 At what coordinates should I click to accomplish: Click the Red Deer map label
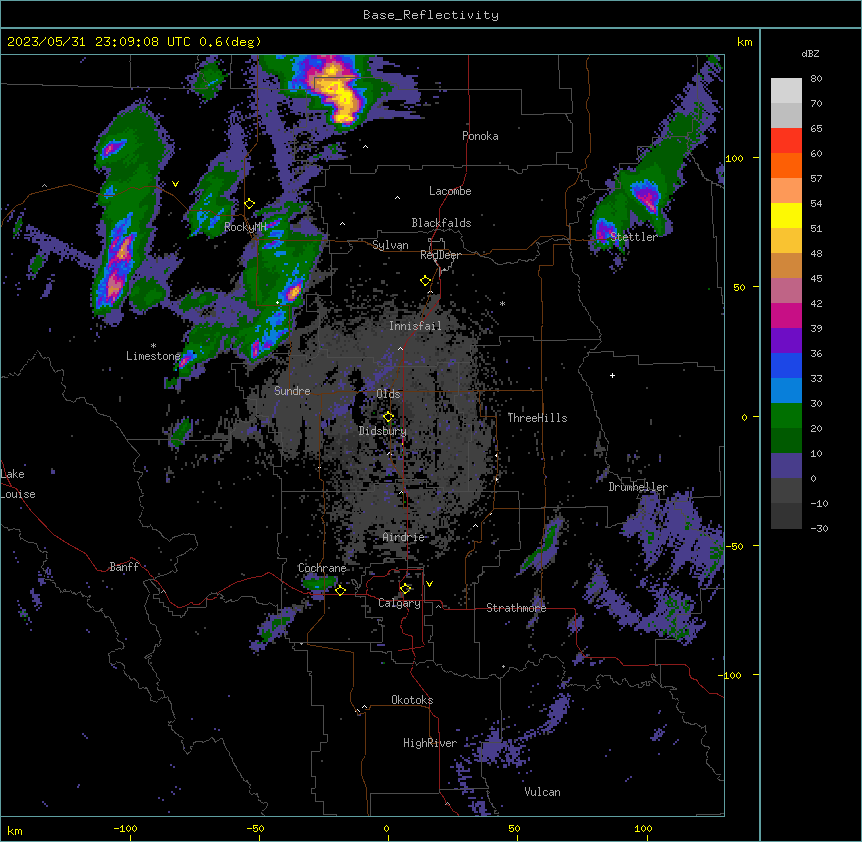(x=440, y=255)
